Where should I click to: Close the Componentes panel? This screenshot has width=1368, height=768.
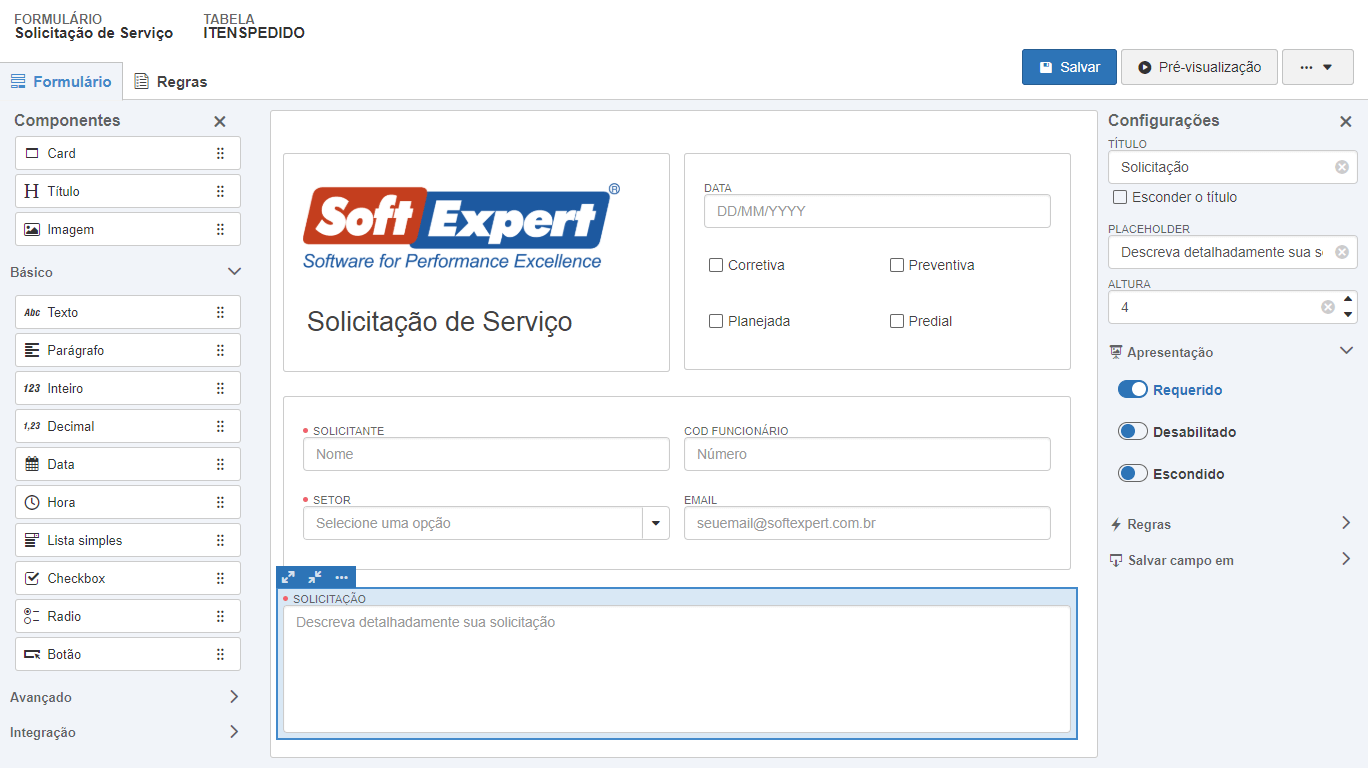coord(220,121)
